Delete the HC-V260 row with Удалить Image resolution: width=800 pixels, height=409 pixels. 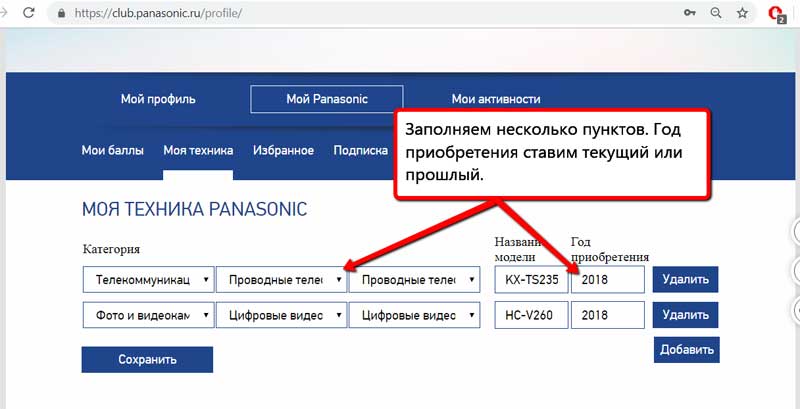pos(685,315)
